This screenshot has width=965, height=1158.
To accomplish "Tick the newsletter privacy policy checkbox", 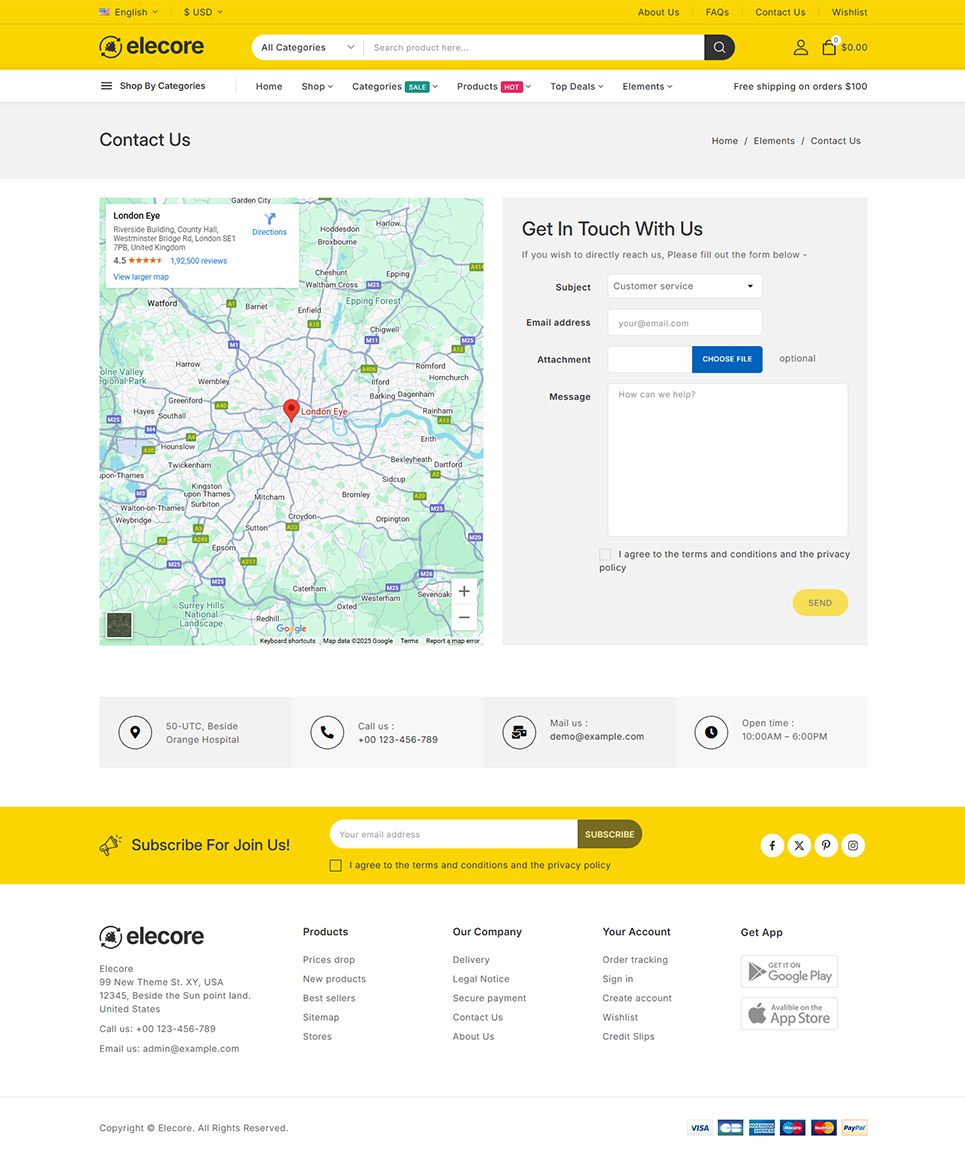I will pyautogui.click(x=336, y=866).
